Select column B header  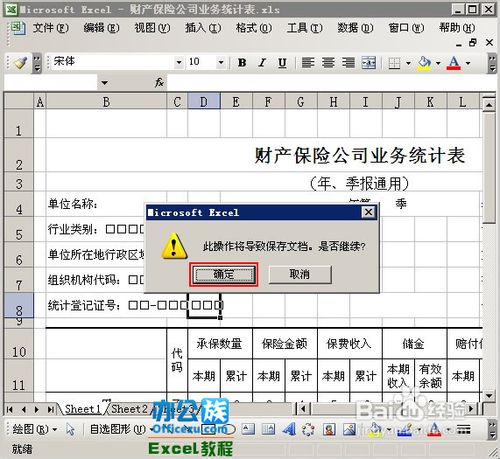106,101
